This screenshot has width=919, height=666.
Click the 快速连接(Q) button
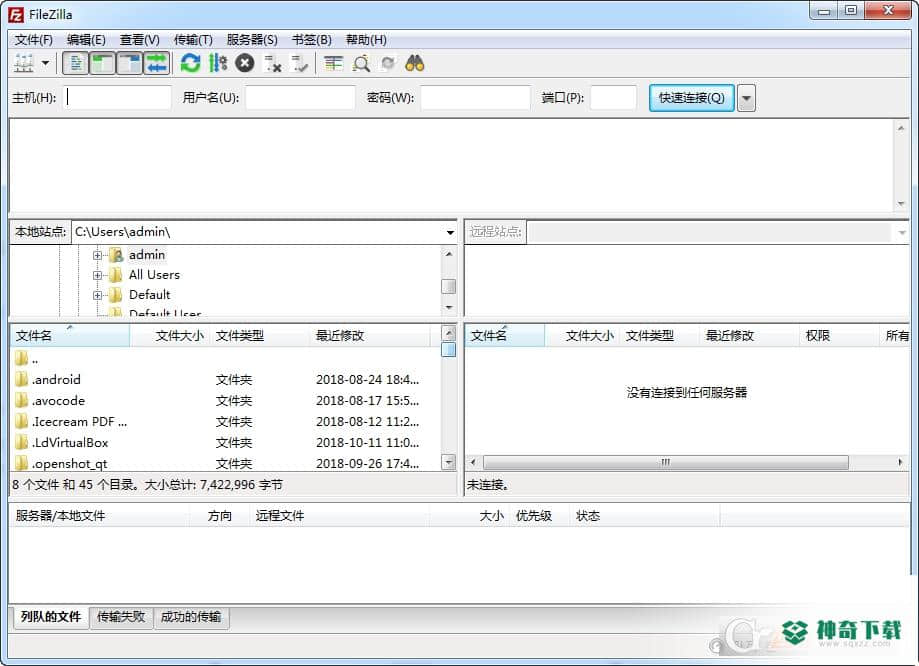click(x=692, y=97)
